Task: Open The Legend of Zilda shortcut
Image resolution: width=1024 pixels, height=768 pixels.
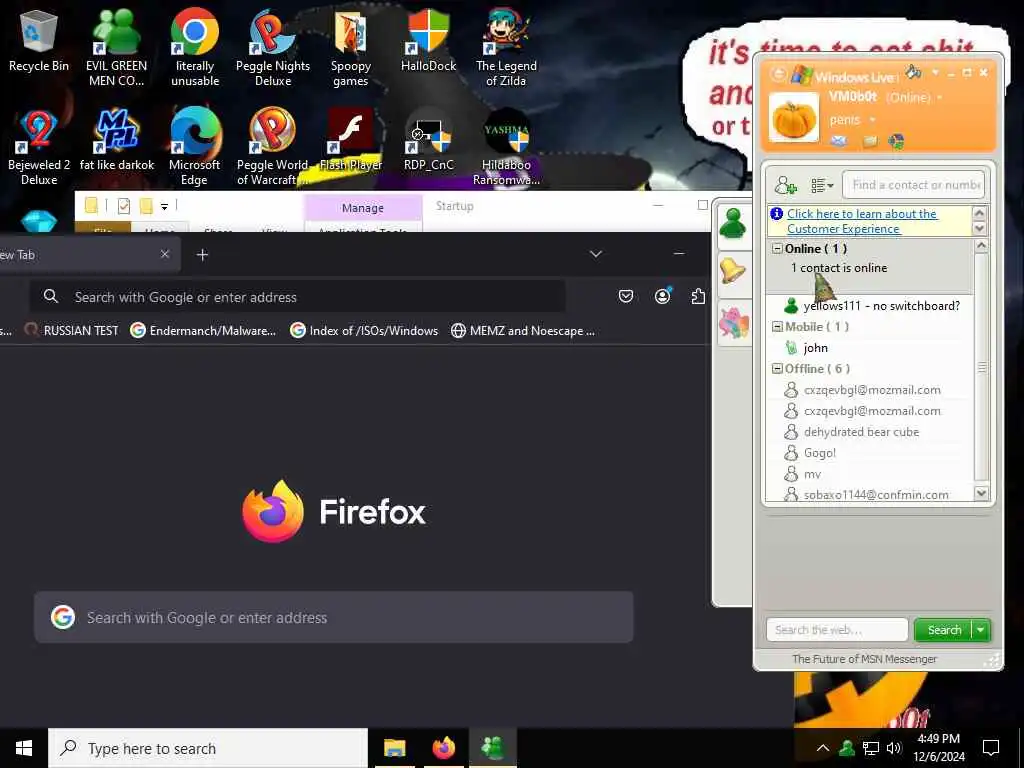Action: tap(506, 48)
